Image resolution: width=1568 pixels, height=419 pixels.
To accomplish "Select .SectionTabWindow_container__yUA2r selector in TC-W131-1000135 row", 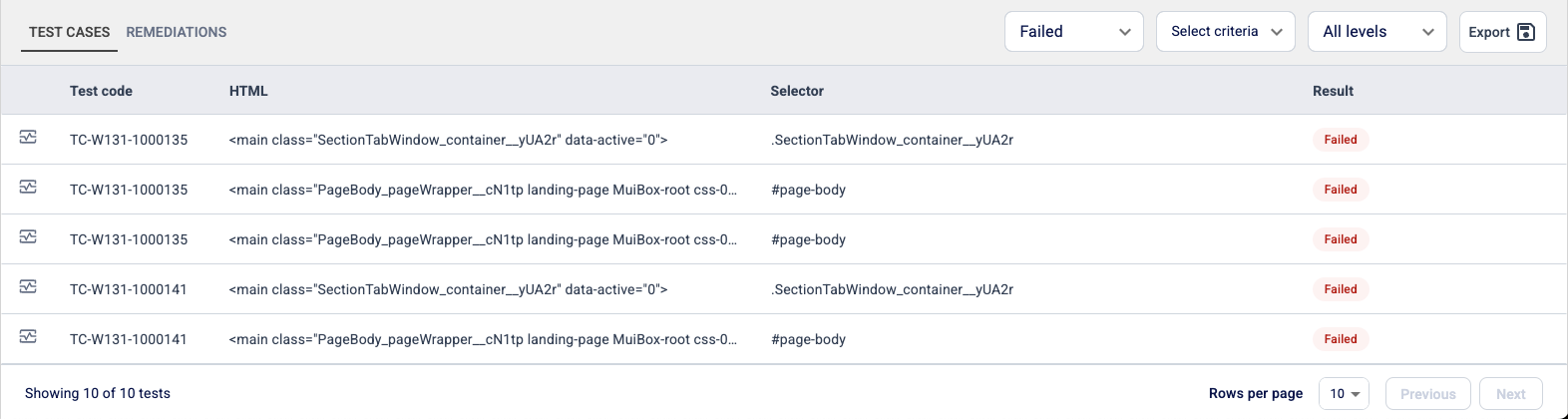I will pos(892,140).
